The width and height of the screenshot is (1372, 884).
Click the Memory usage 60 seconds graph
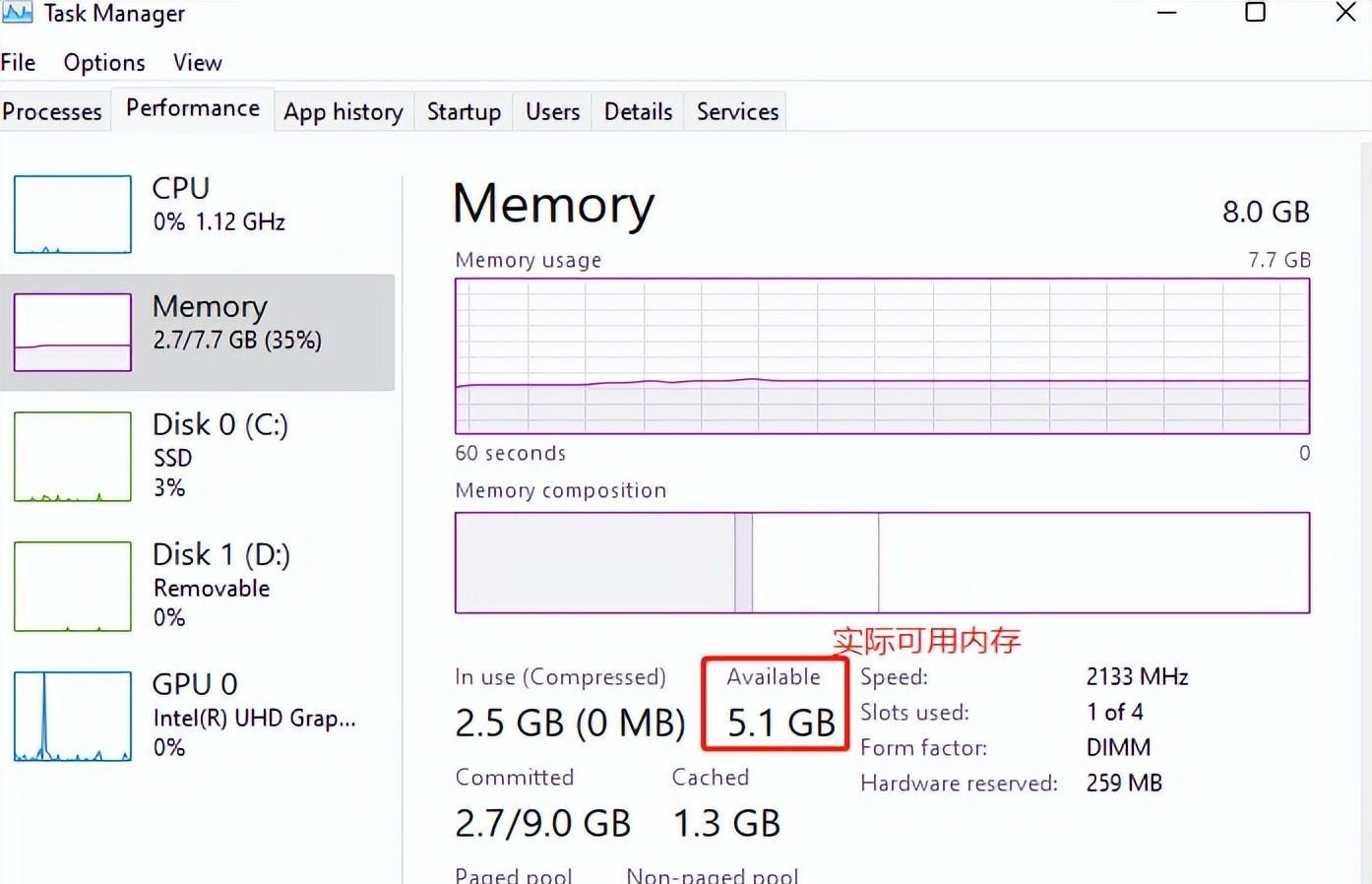tap(882, 355)
